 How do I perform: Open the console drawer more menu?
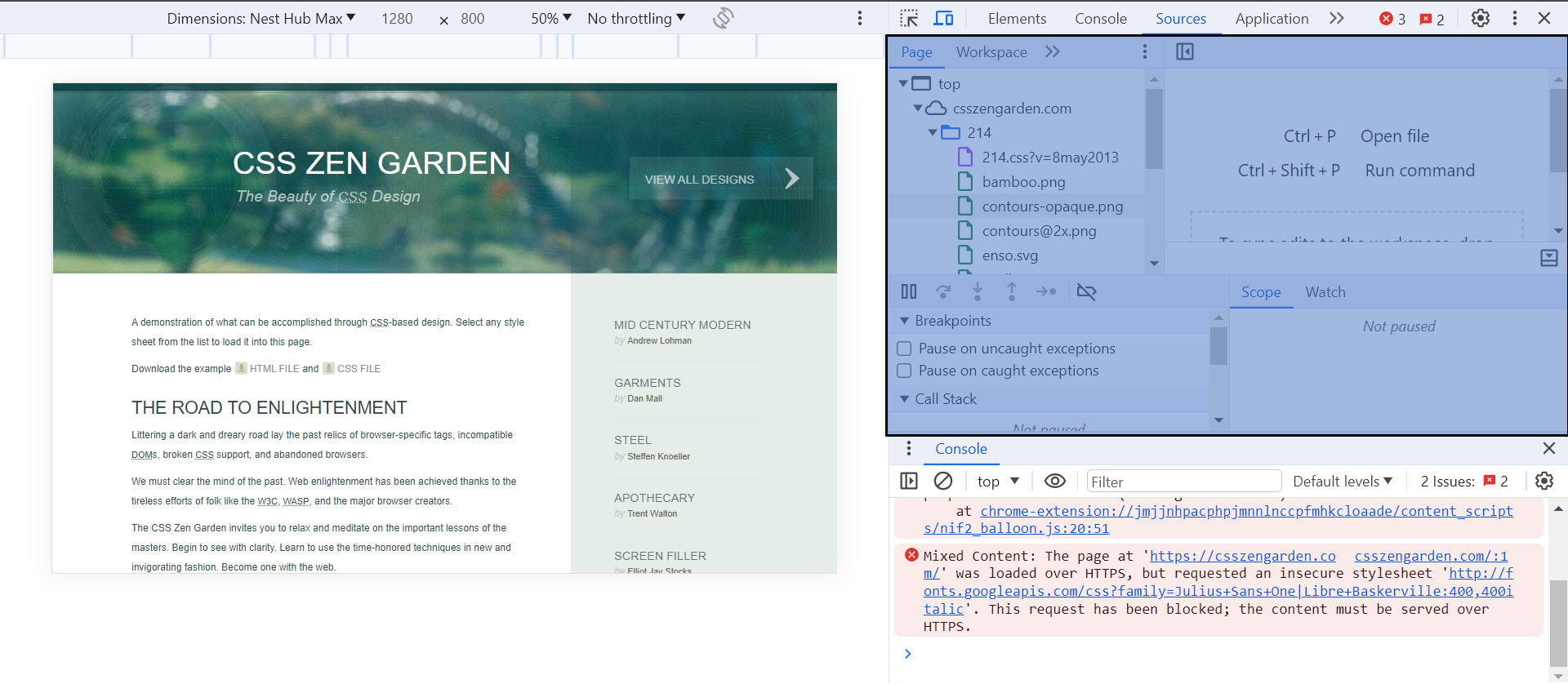pyautogui.click(x=909, y=448)
